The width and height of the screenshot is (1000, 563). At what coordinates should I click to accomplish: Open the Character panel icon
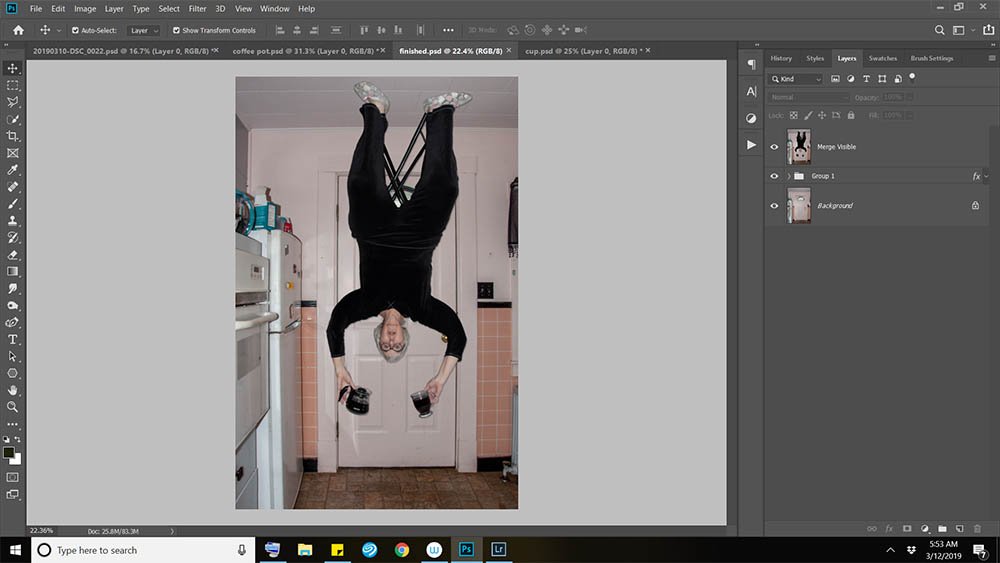coord(751,91)
